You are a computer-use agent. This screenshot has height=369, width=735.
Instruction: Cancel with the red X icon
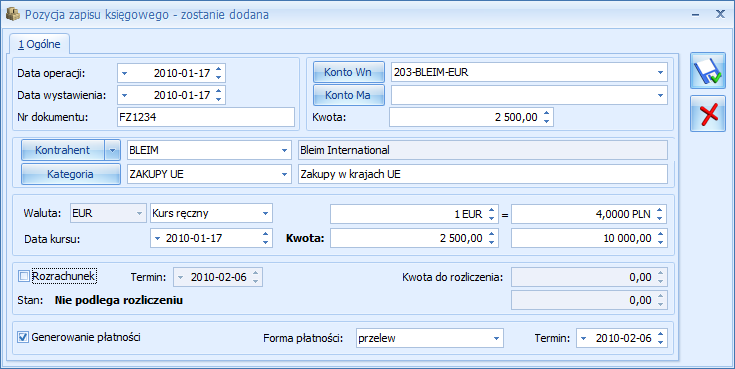click(707, 114)
